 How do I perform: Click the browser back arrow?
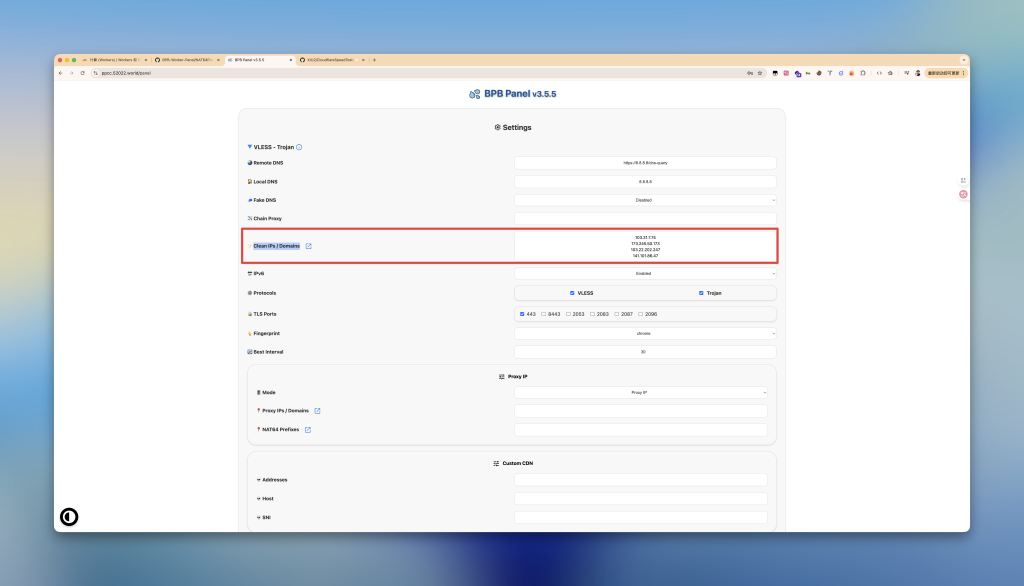point(60,73)
